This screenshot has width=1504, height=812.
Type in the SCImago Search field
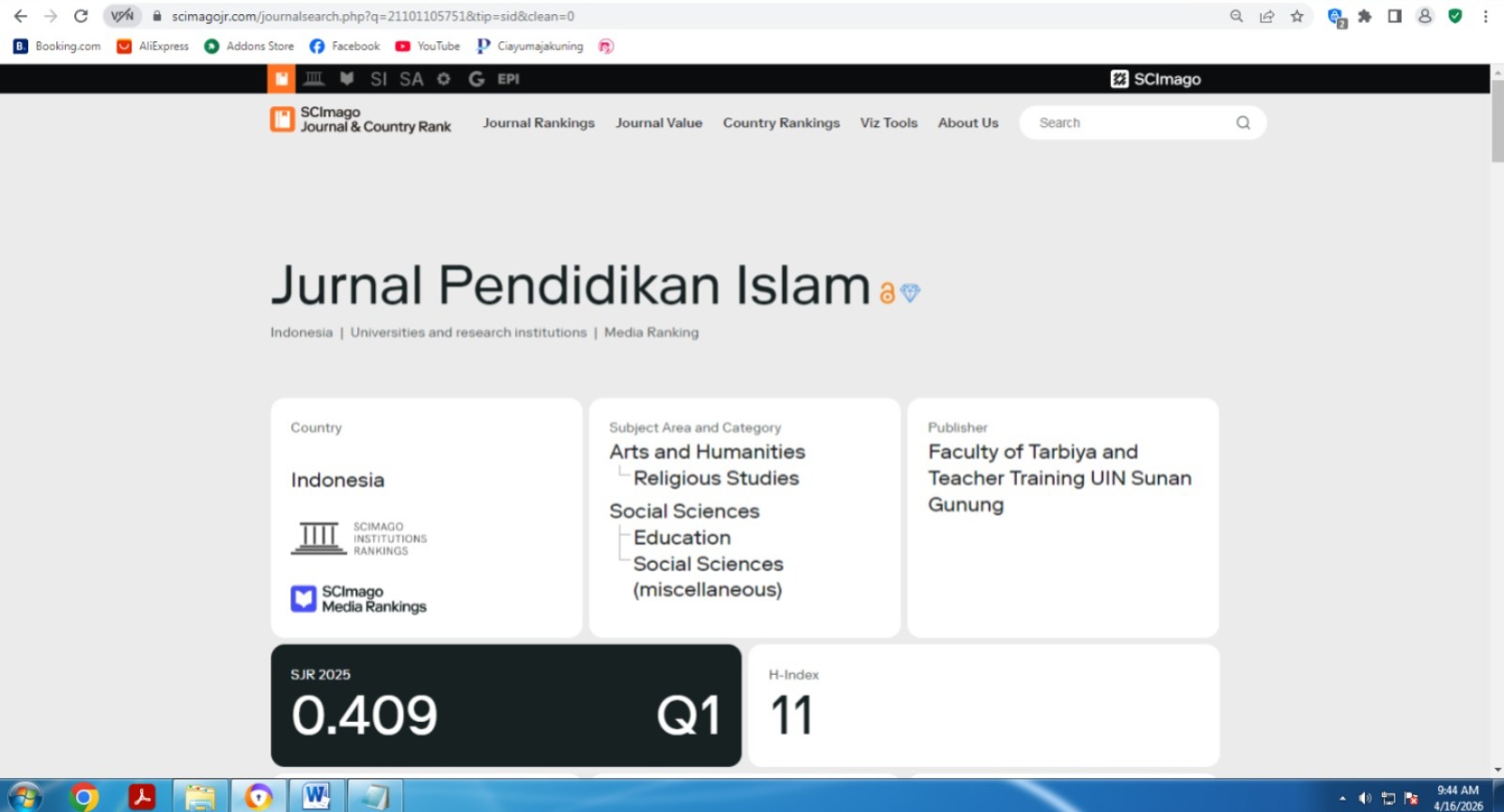(1128, 123)
